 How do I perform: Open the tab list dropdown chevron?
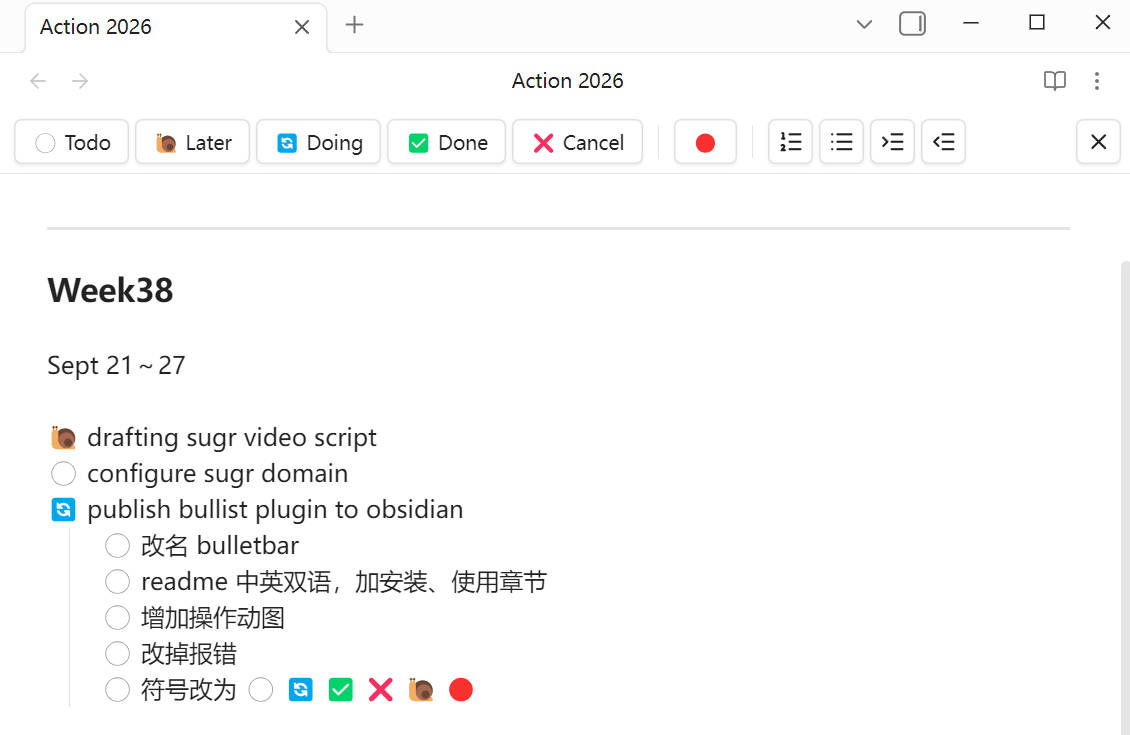coord(864,24)
